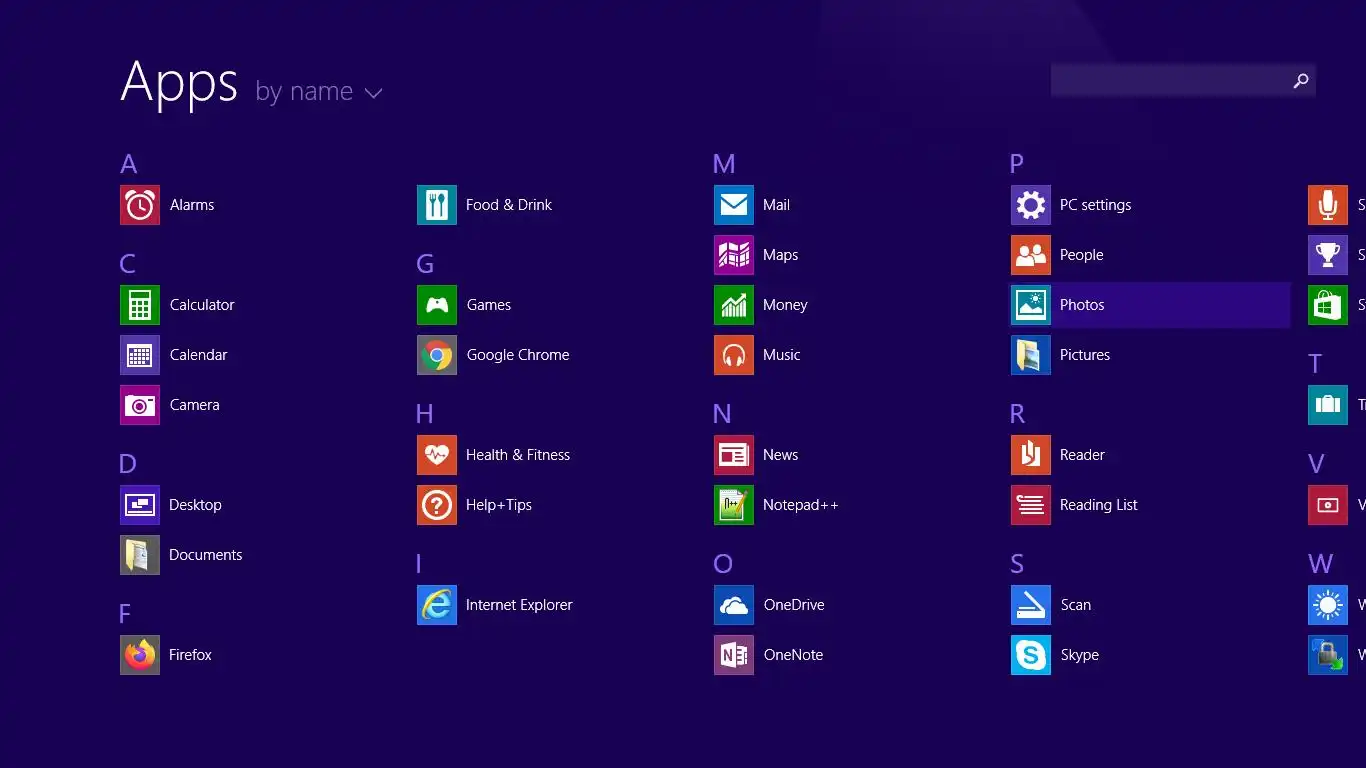Viewport: 1366px width, 768px height.
Task: Start the Camera app icon
Action: (140, 405)
